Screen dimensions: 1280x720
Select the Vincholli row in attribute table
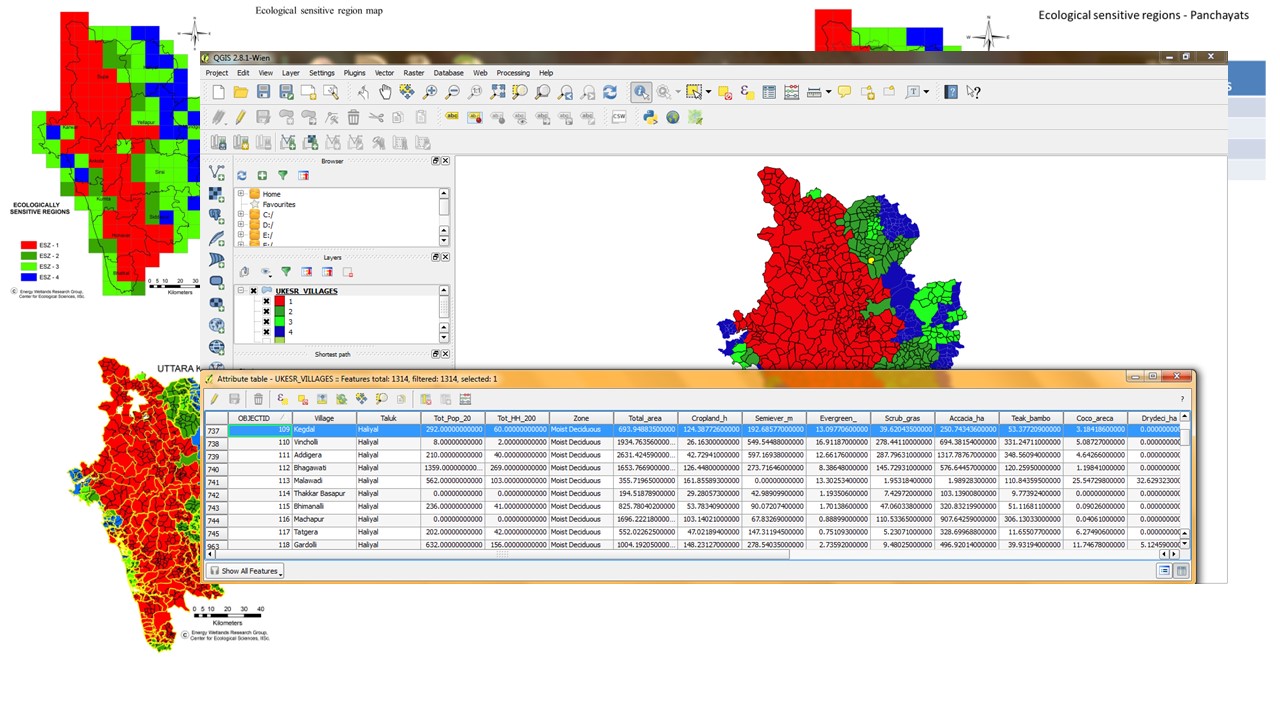point(306,442)
